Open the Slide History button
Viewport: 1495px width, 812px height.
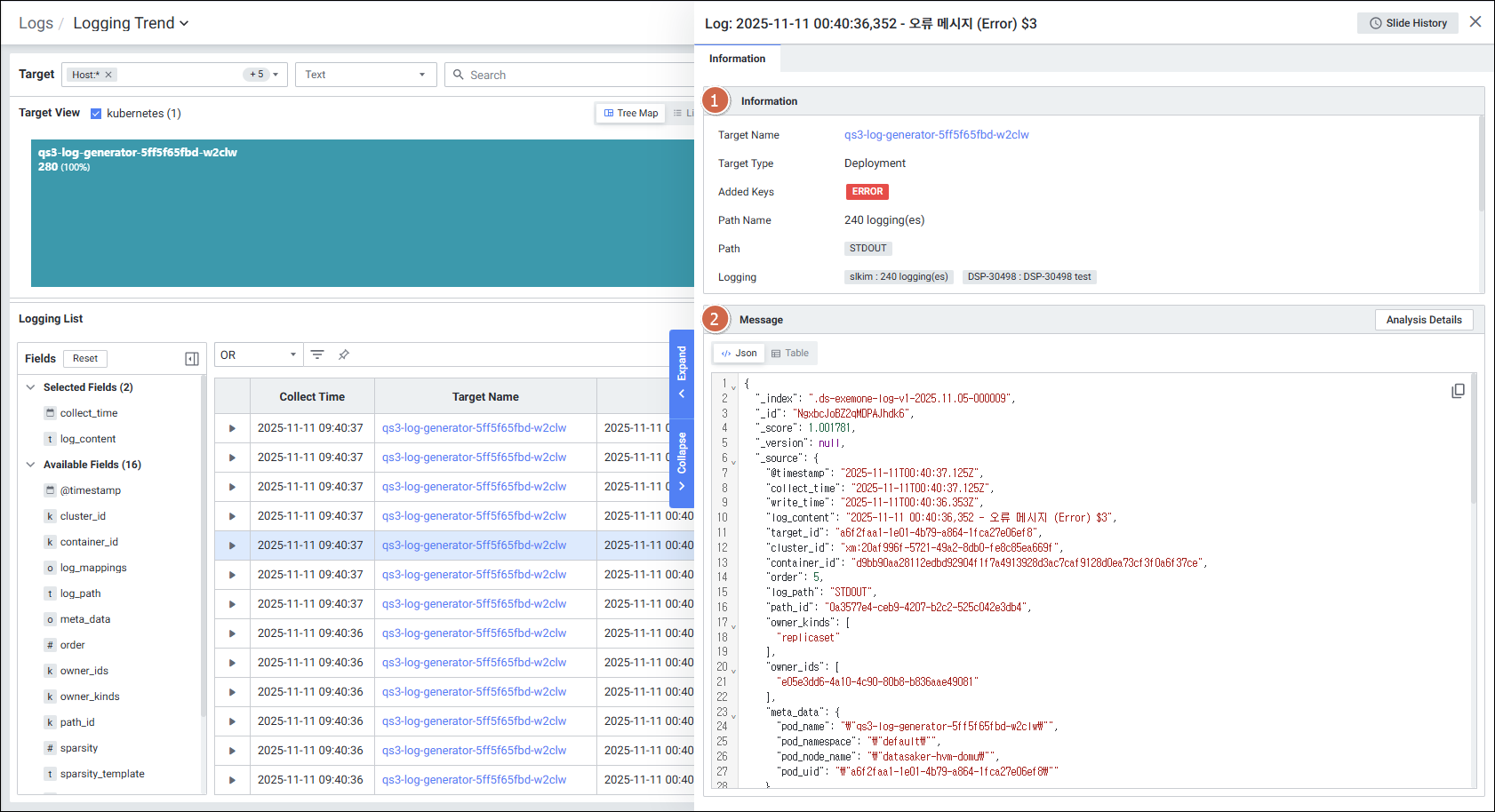click(1408, 23)
